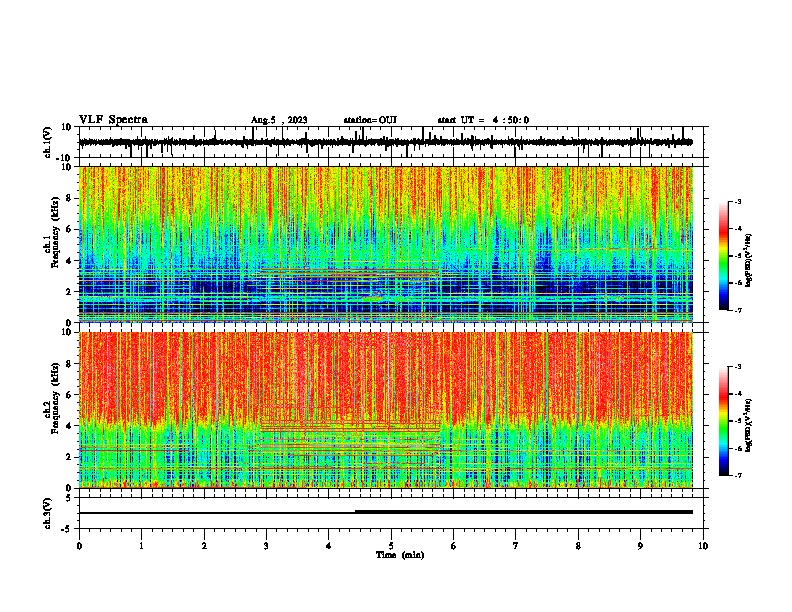
Task: Click the "9" tick on Time axis
Action: [640, 546]
